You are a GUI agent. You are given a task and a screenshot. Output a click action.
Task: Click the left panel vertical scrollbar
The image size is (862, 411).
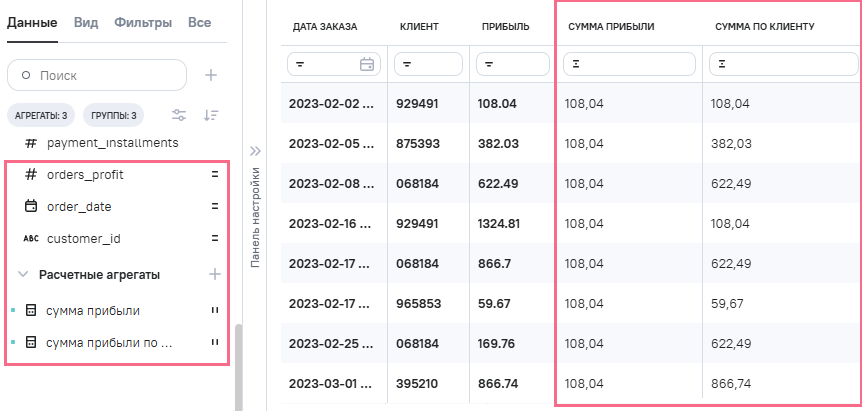coord(238,367)
